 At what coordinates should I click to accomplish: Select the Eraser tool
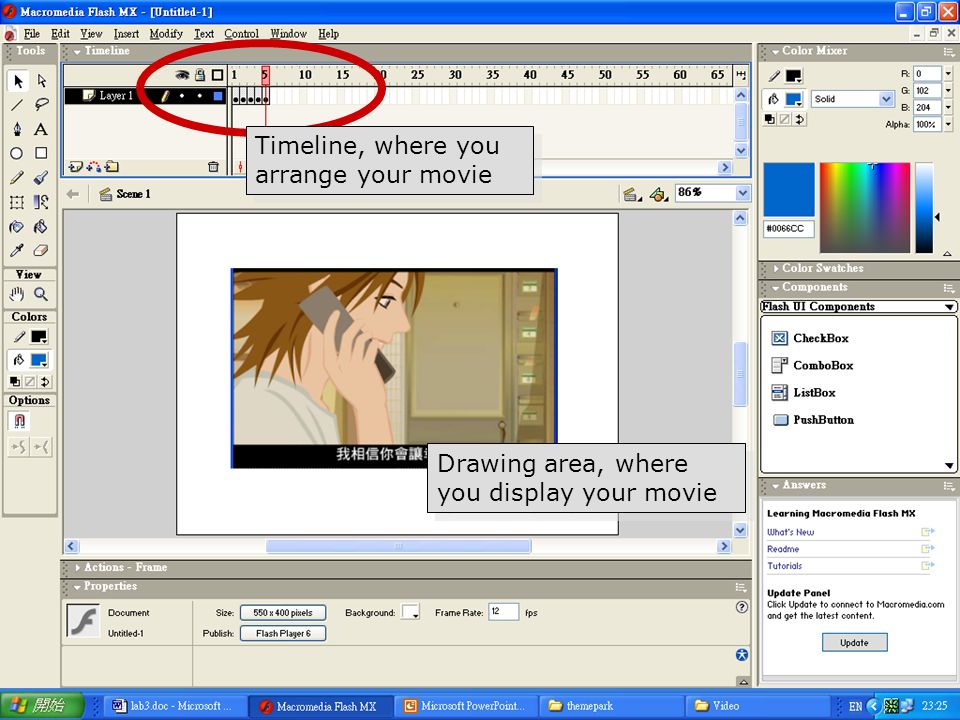42,250
